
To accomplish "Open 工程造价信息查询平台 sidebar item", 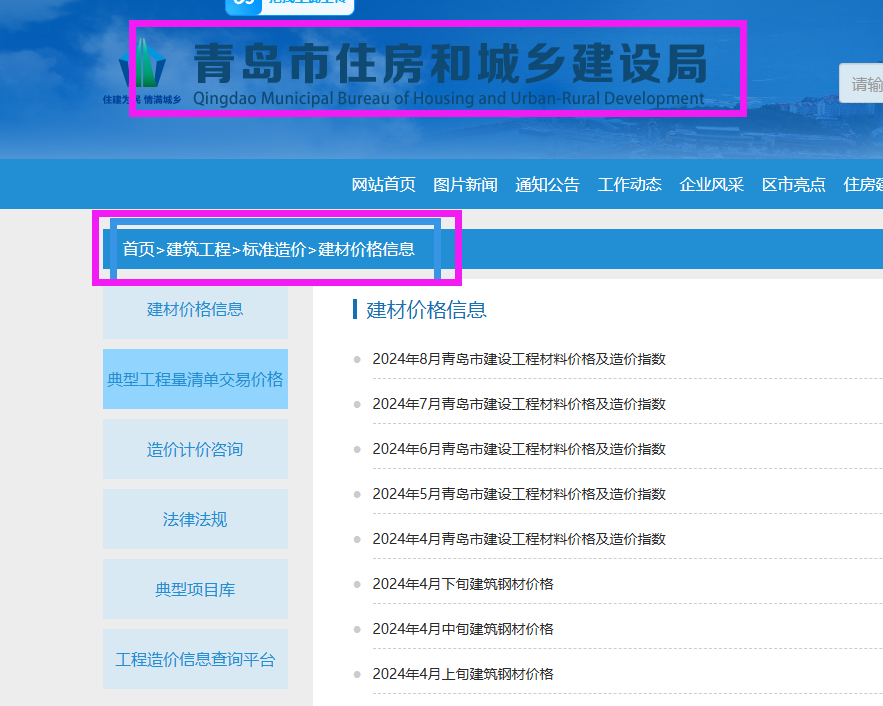I will (x=195, y=659).
